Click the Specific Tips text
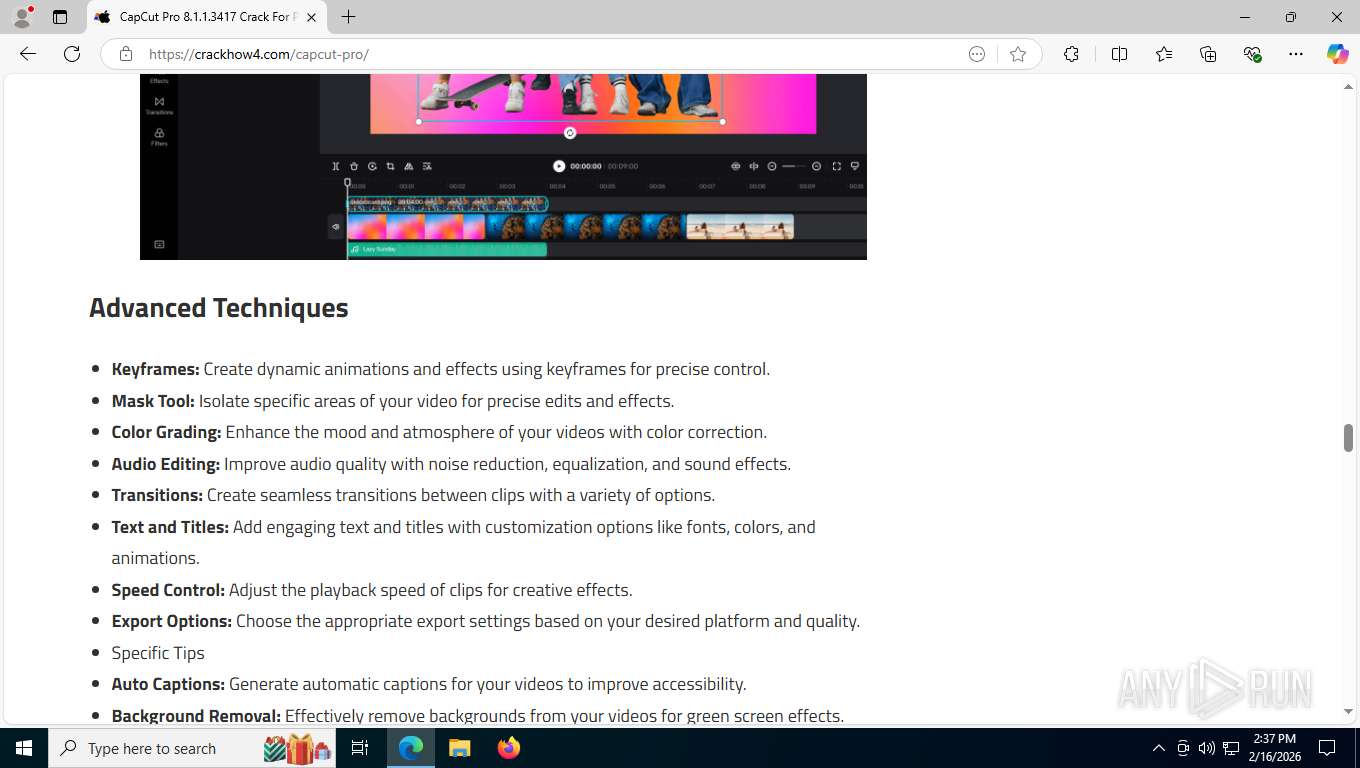Viewport: 1360px width, 768px height. (158, 653)
